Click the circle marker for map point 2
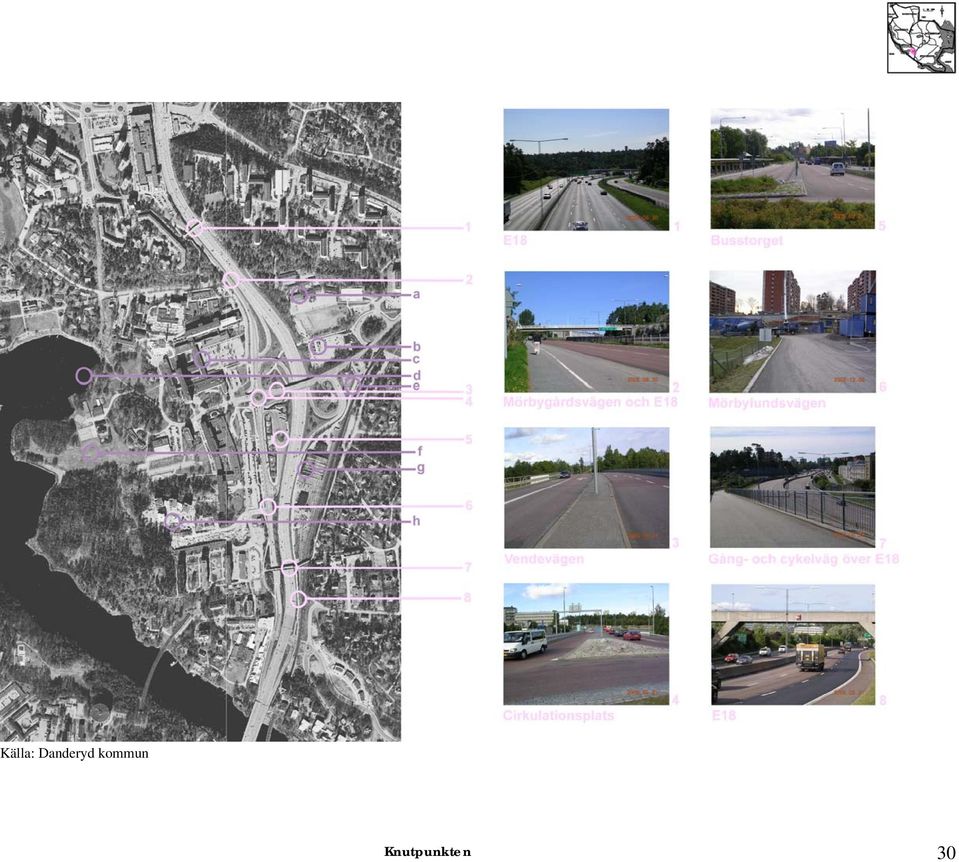 tap(231, 280)
